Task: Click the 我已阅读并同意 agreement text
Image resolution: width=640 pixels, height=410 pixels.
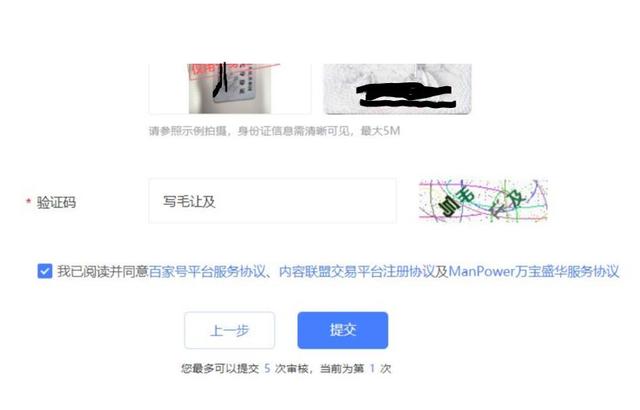Action: [x=102, y=271]
